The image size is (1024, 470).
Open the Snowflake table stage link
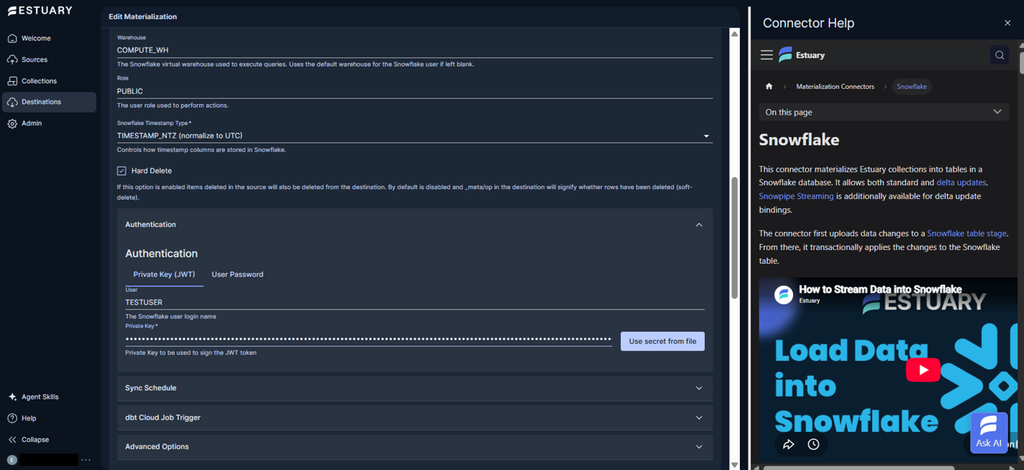967,233
